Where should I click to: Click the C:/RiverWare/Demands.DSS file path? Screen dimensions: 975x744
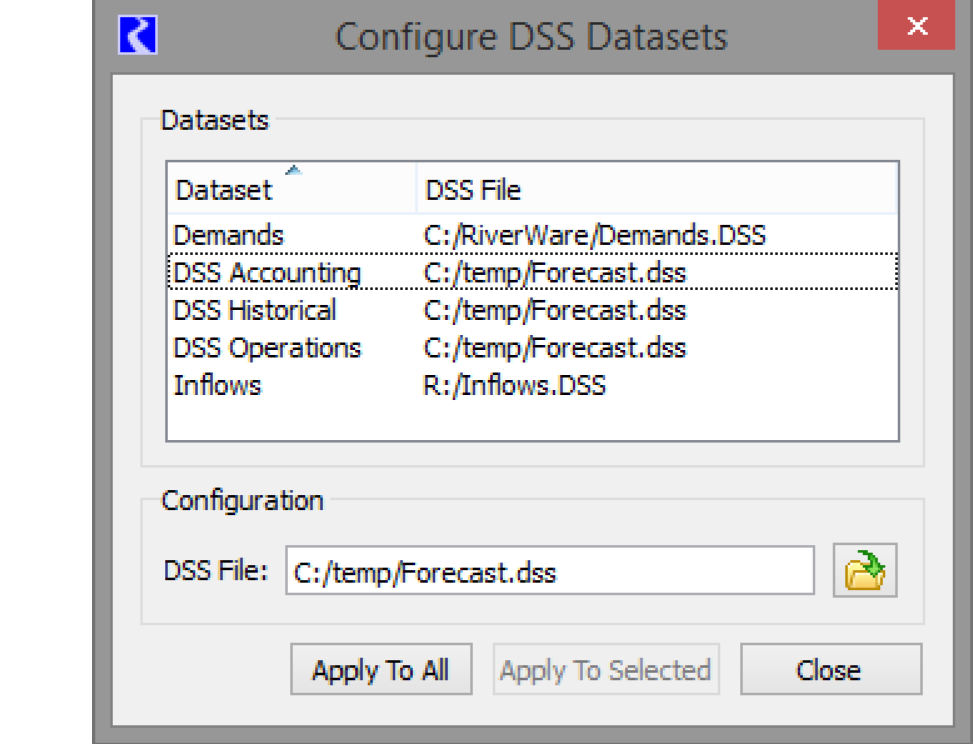[x=594, y=236]
